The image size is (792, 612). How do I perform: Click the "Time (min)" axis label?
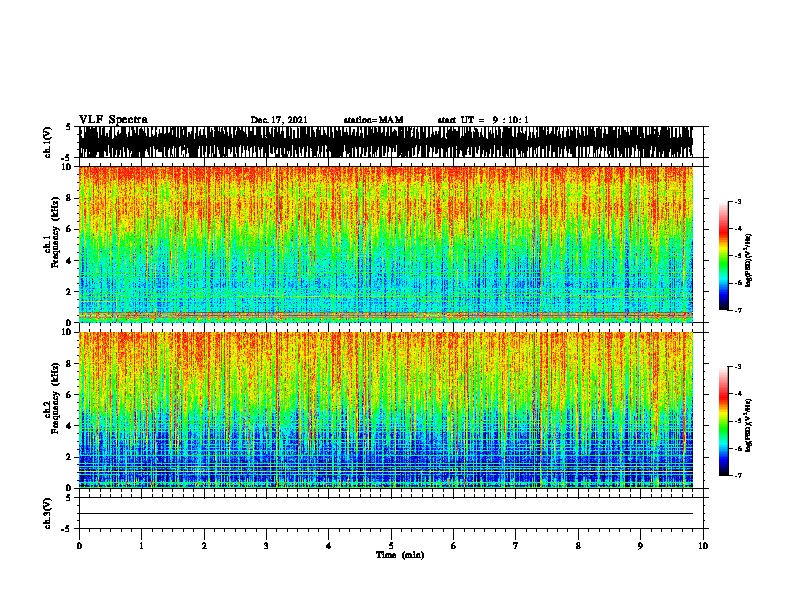(400, 555)
